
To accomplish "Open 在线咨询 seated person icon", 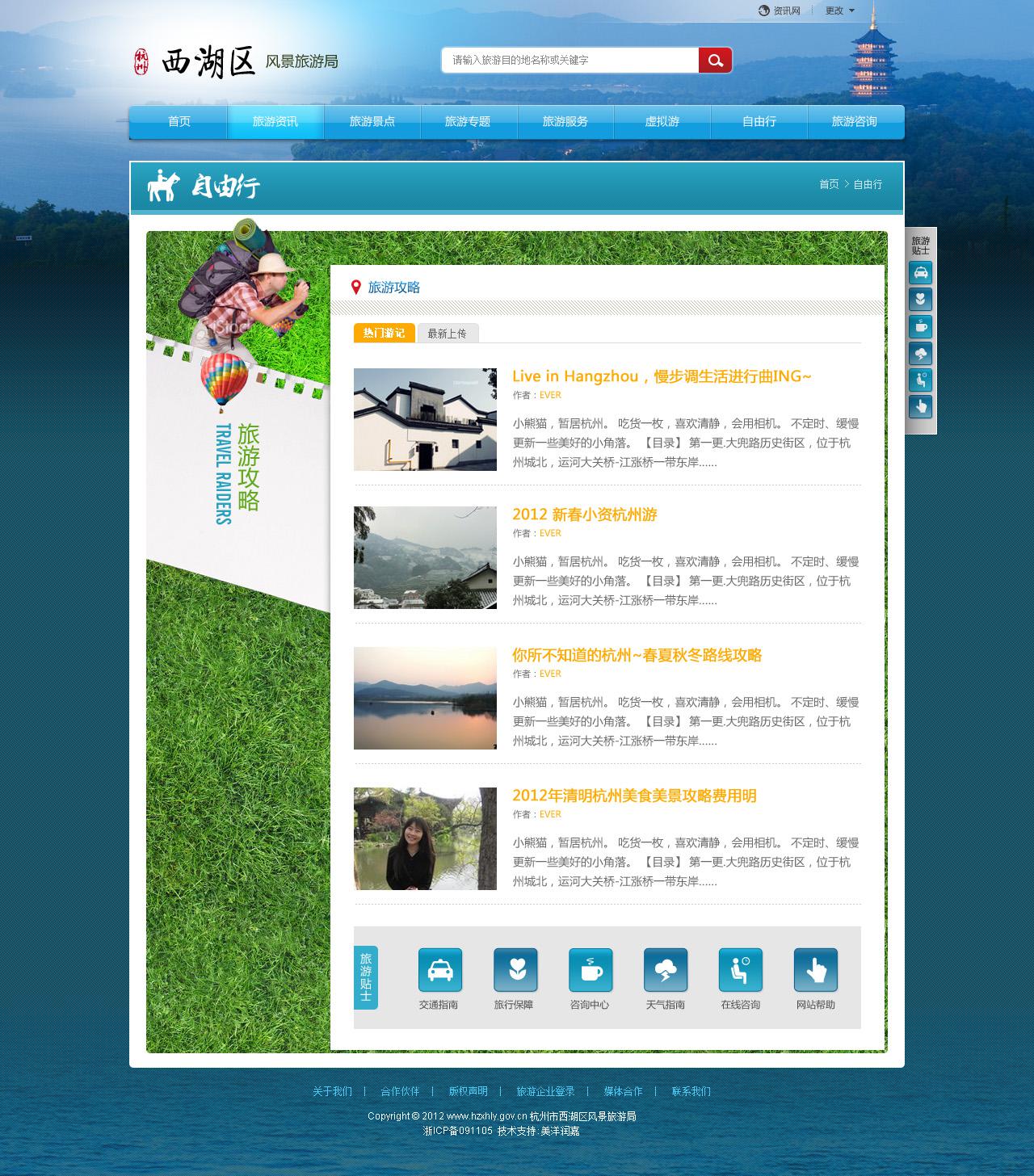I will (x=741, y=970).
